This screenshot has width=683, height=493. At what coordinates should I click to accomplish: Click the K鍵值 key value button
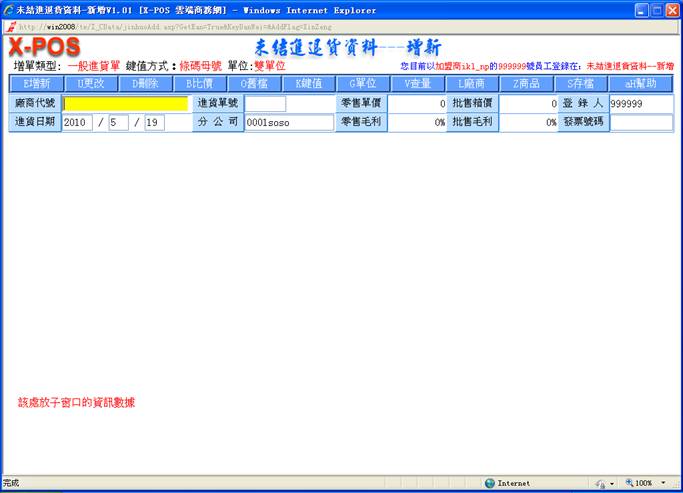(x=308, y=84)
